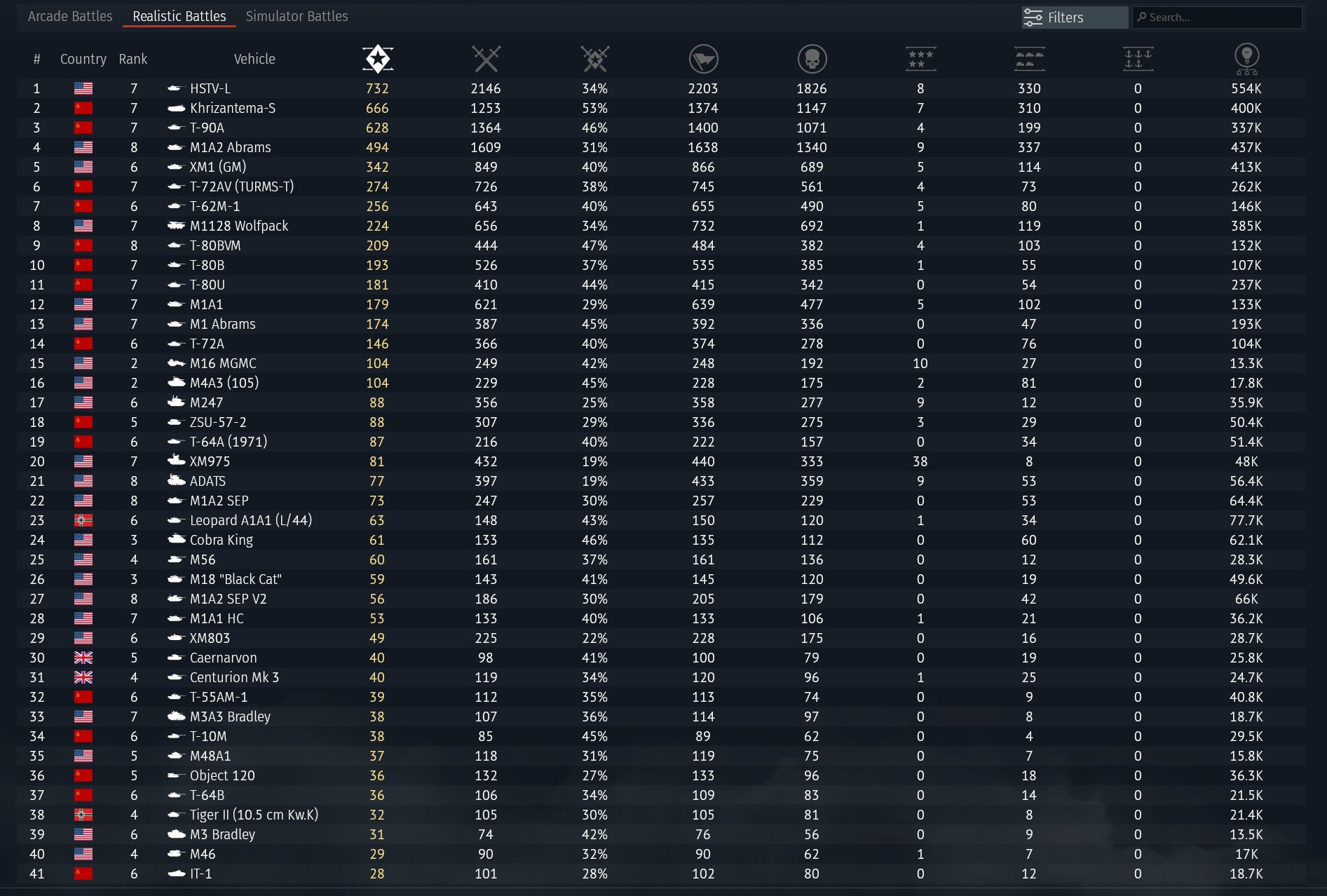Click 53% win rate in Khrizantema-S row
Screen dimensions: 1327x896
tap(594, 108)
